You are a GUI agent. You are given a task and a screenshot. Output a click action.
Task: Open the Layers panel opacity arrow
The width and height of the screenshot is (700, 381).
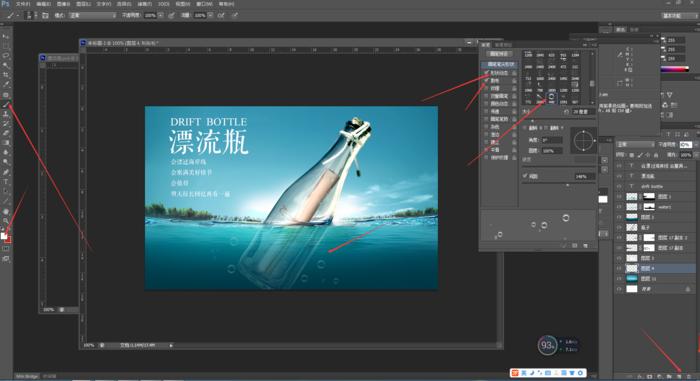[x=695, y=145]
